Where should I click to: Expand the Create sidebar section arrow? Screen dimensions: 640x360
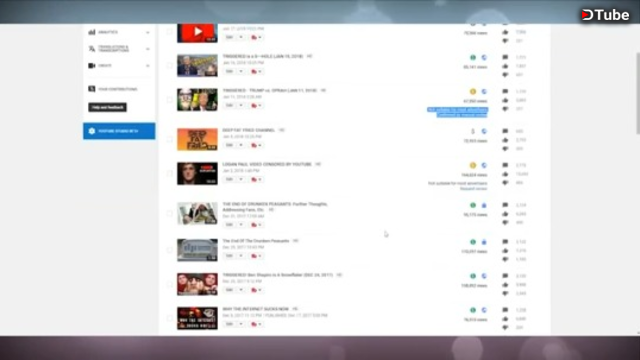(x=148, y=66)
